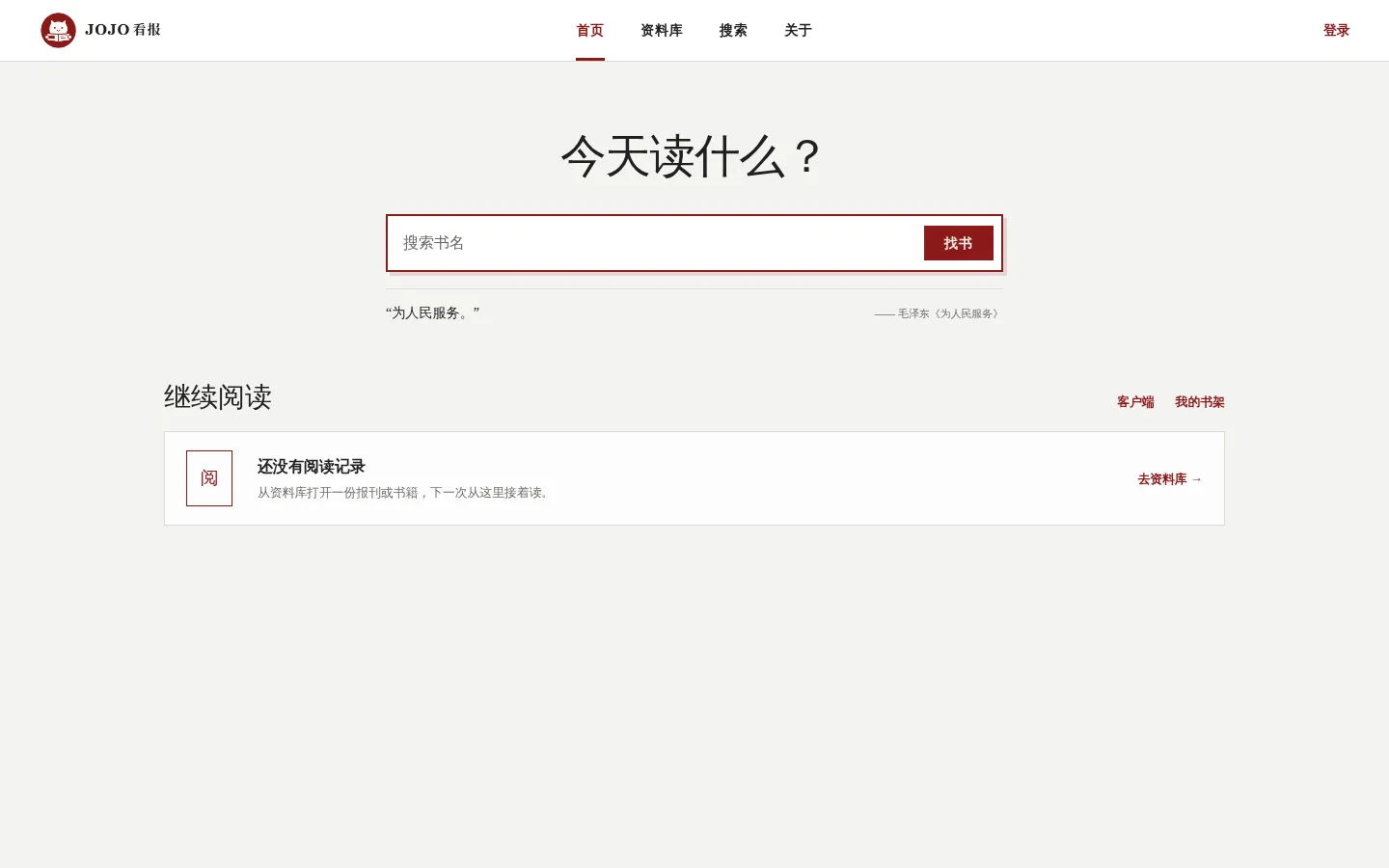Click the JOJO 看报 site title
This screenshot has width=1389, height=868.
pos(123,30)
